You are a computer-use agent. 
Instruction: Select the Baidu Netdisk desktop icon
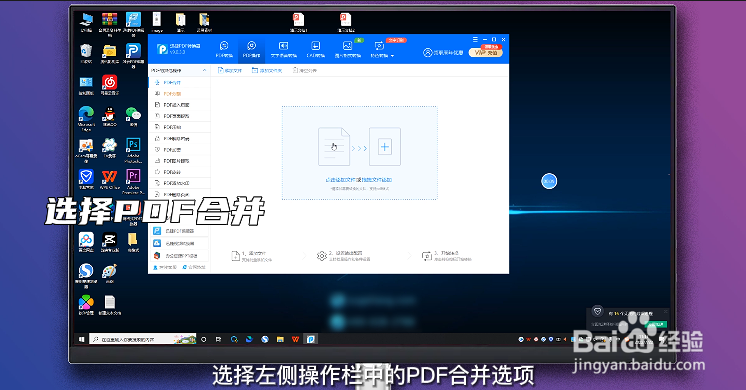coord(86,242)
